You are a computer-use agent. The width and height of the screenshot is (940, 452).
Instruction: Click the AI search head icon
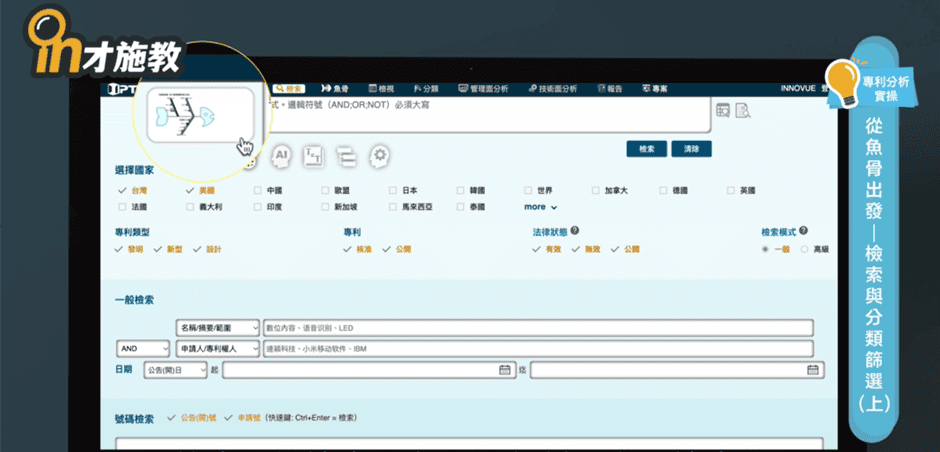point(281,155)
